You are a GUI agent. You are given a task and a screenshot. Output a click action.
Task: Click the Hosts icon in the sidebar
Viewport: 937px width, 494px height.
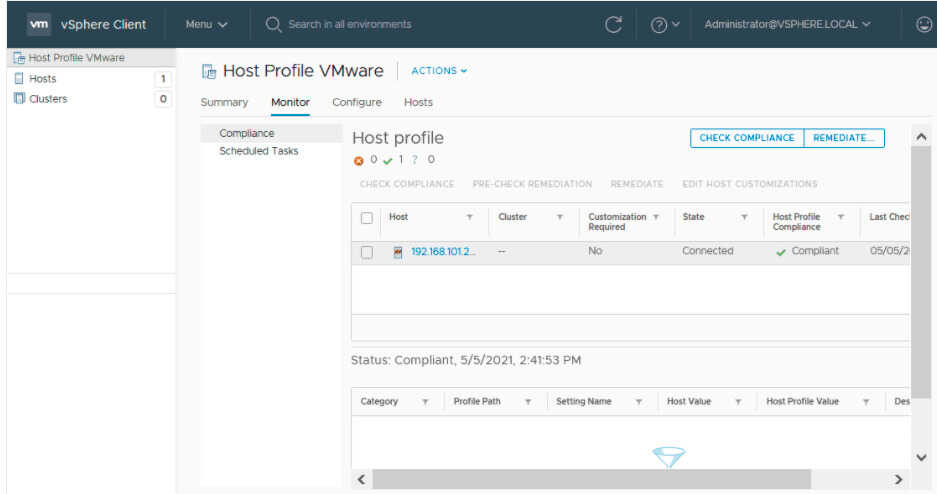pos(19,78)
